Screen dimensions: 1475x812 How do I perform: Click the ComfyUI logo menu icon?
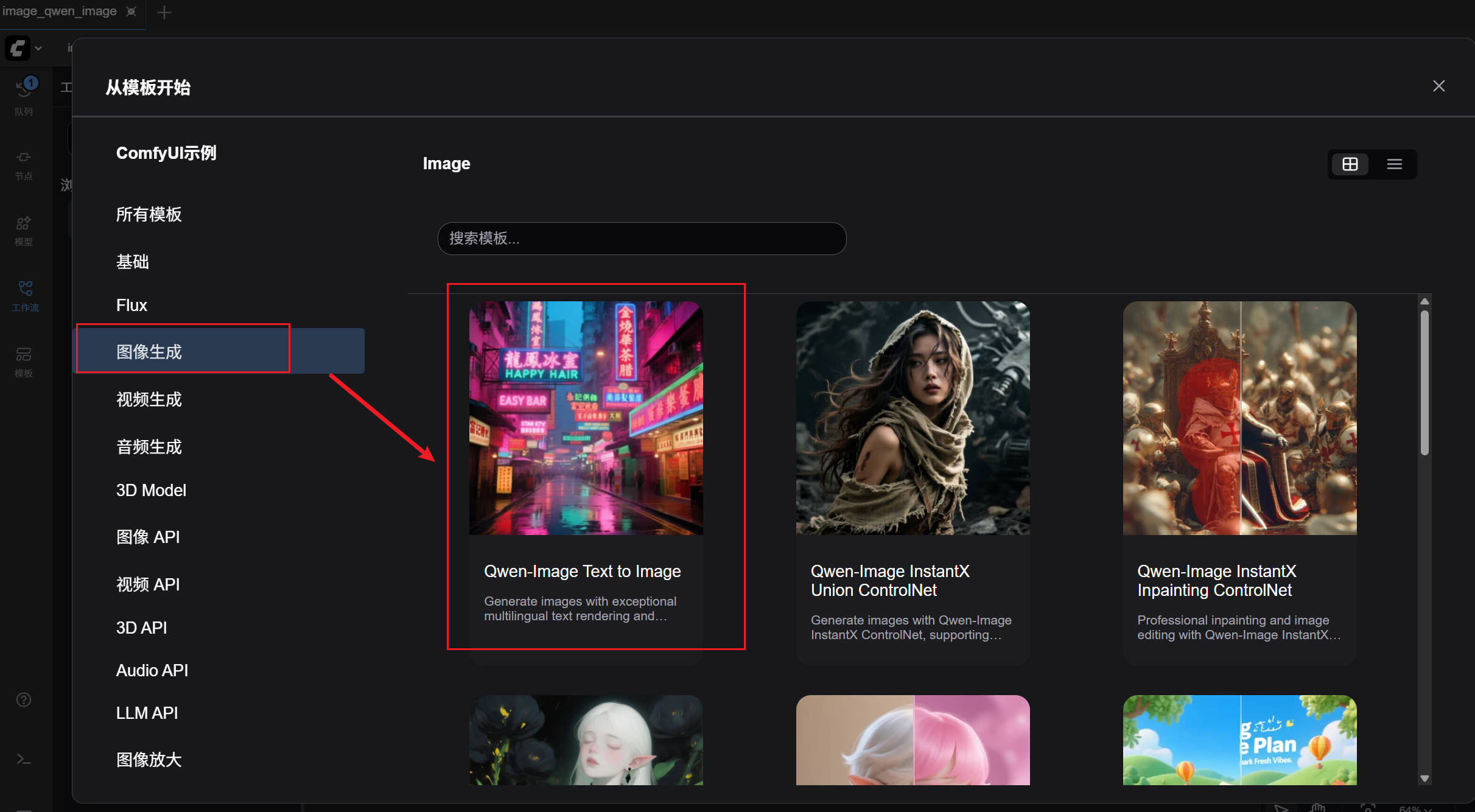click(18, 48)
